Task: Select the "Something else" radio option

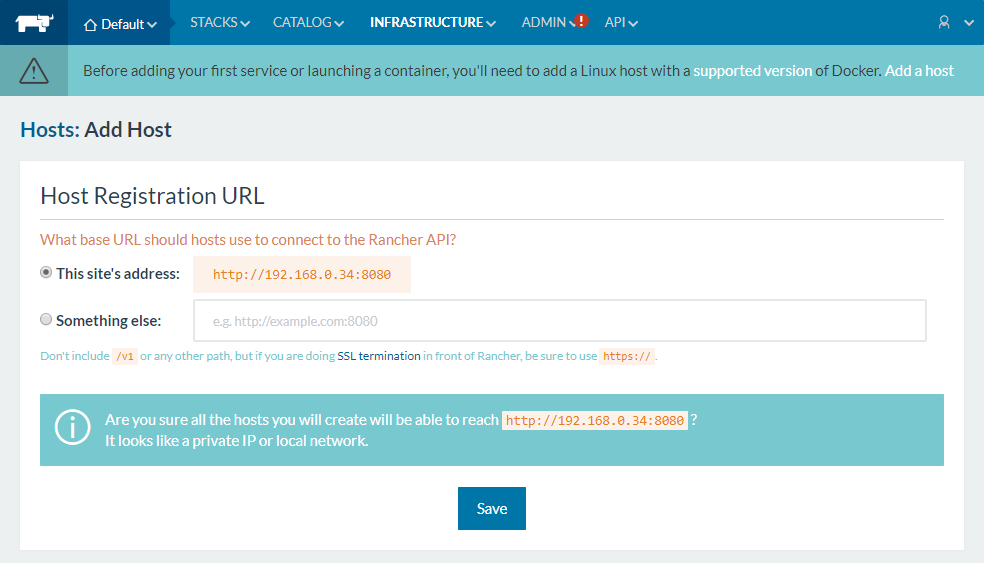Action: tap(46, 320)
